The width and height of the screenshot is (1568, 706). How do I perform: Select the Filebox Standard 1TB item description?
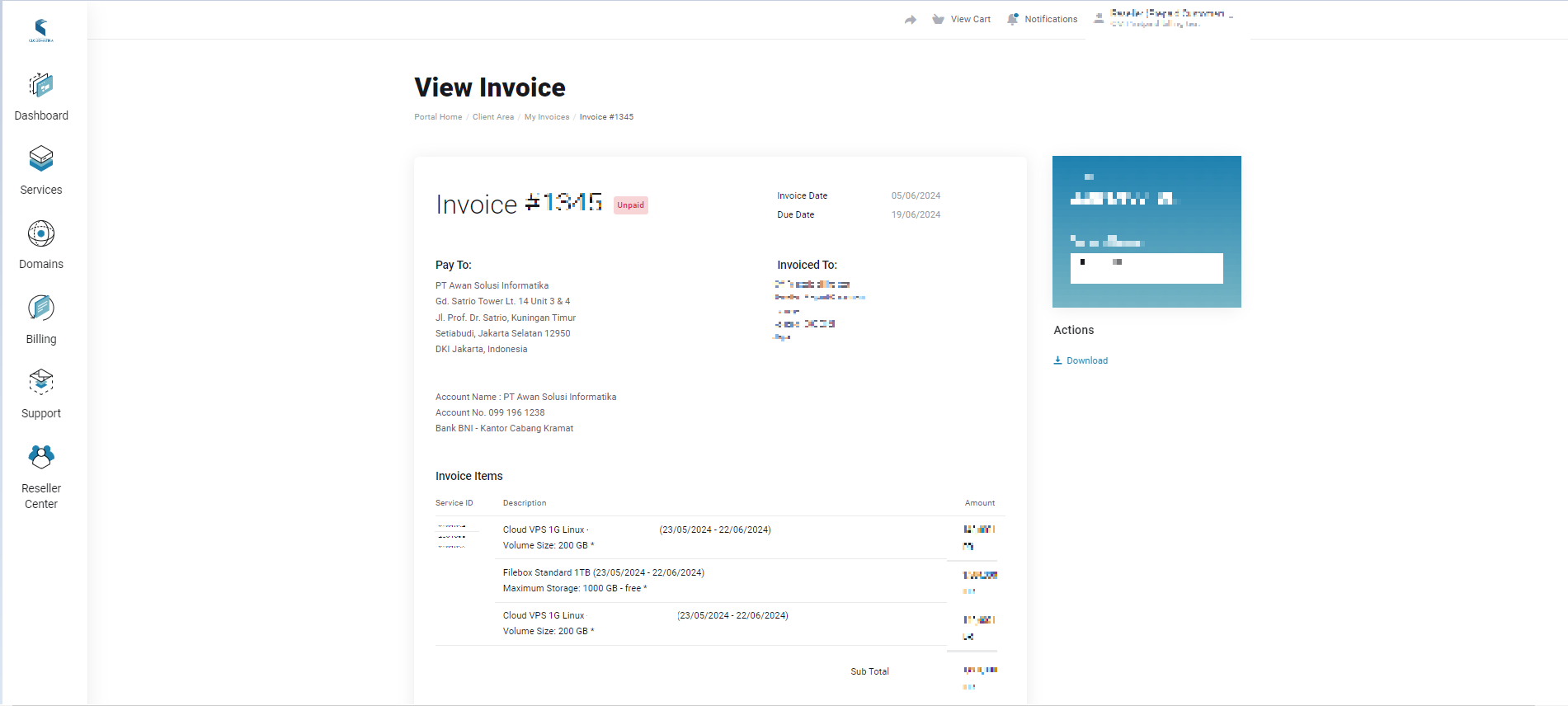(604, 573)
